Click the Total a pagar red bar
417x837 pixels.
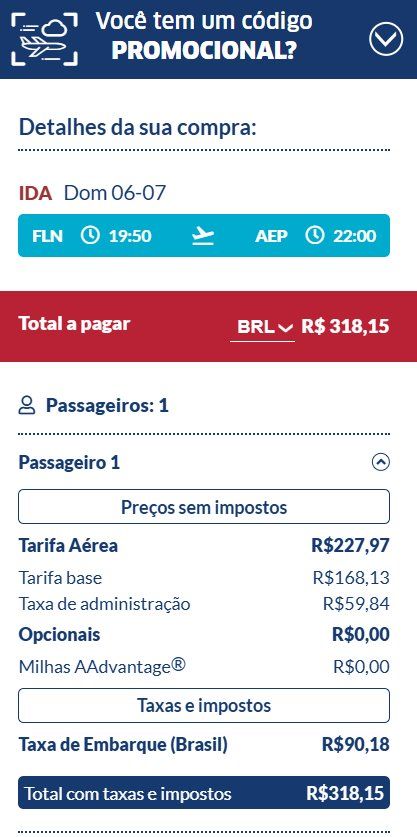click(208, 326)
